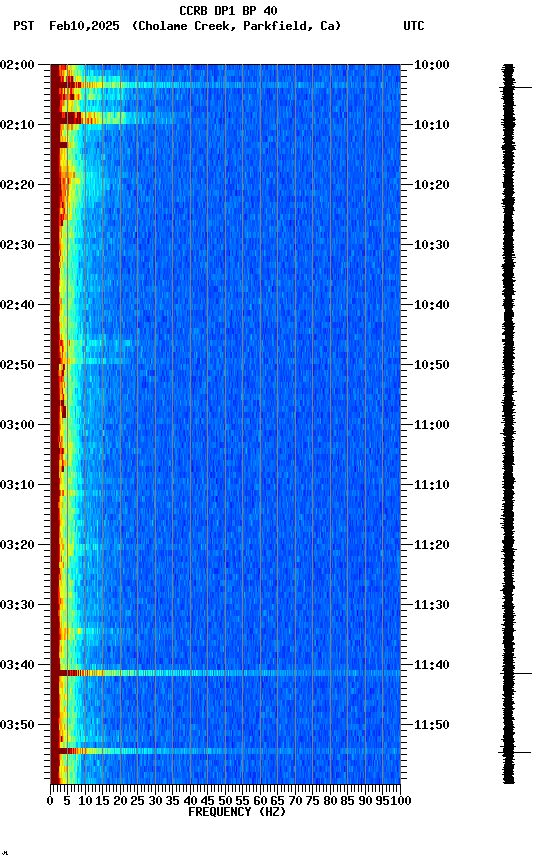Screen dimensions: 552x864
Task: Click the PST time label 02:30
Action: (x=17, y=245)
